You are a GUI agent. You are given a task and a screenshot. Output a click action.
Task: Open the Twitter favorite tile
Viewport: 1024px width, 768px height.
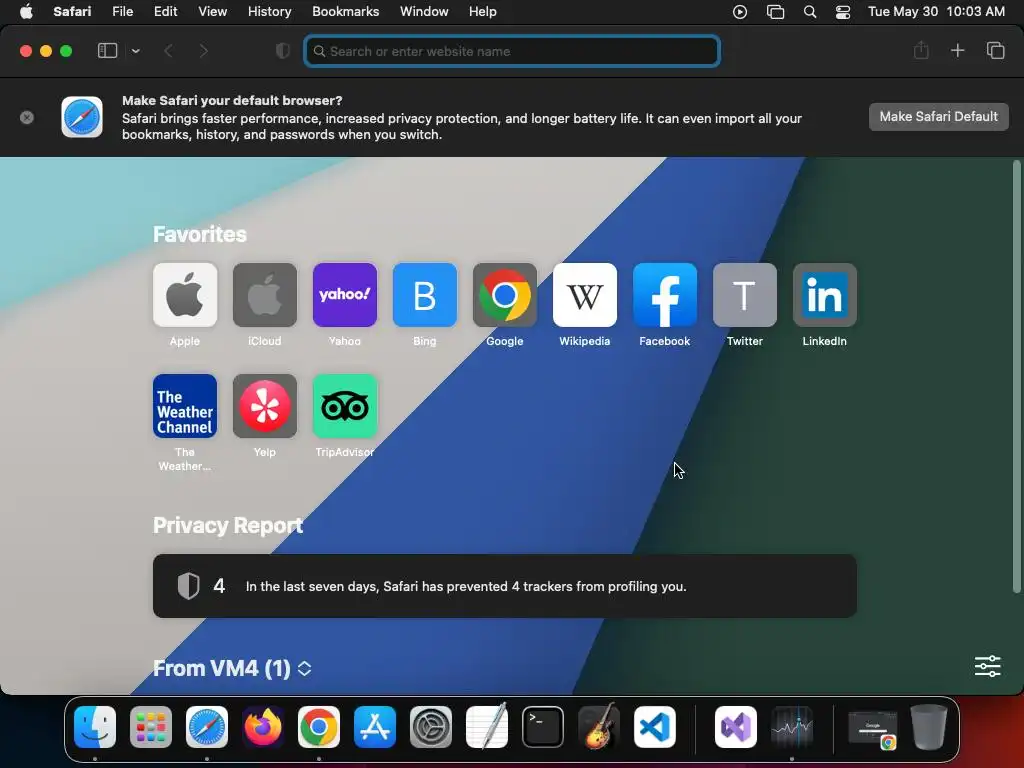coord(744,295)
